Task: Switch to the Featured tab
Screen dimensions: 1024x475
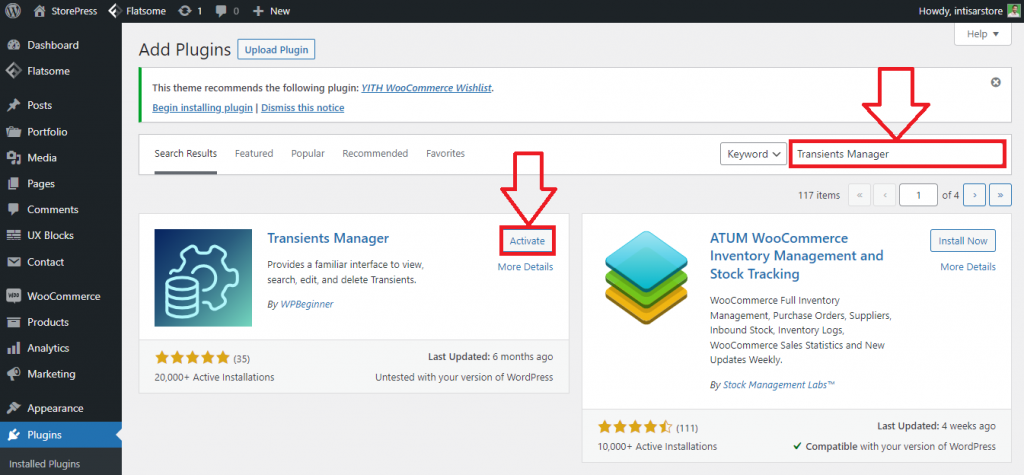Action: tap(254, 154)
